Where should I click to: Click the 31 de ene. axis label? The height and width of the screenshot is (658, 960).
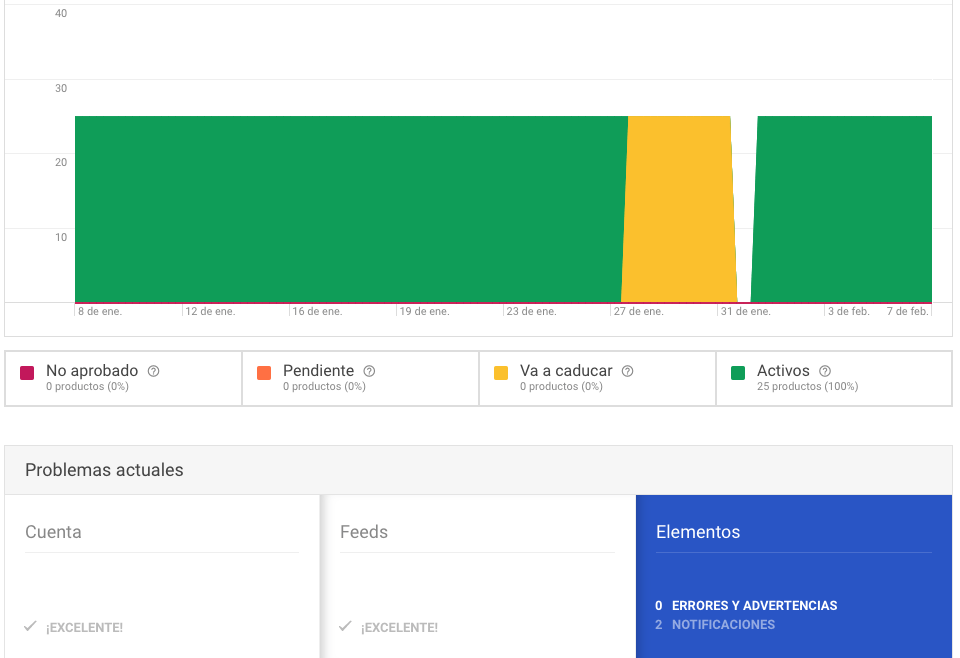pos(746,312)
